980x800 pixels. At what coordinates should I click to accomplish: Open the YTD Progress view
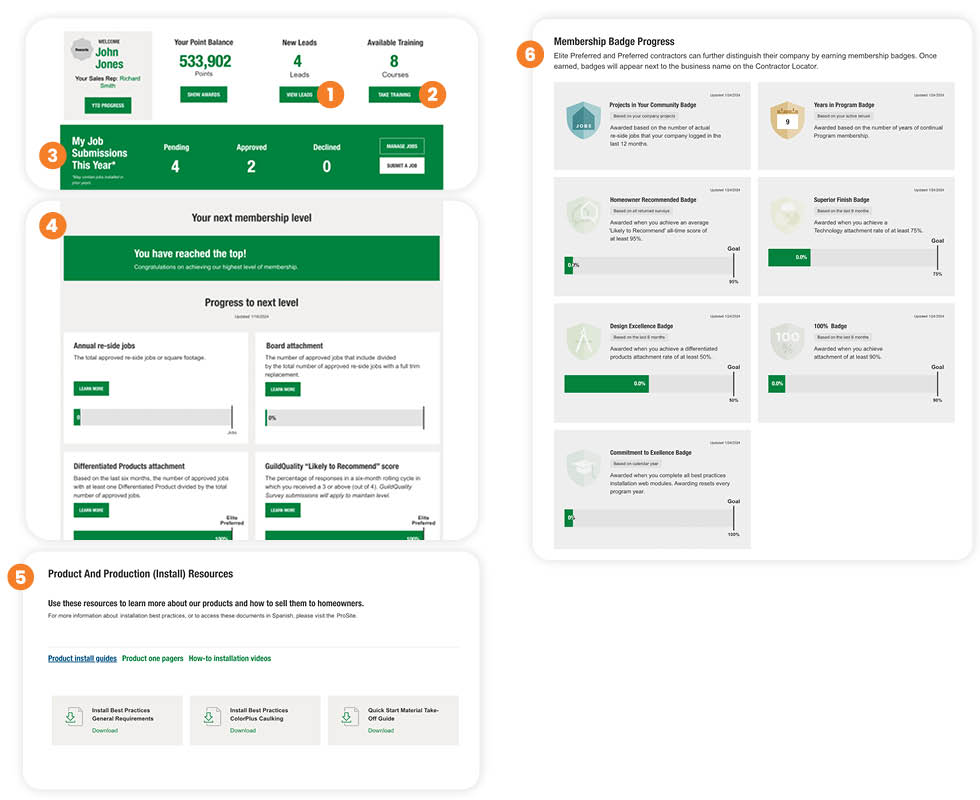[106, 104]
